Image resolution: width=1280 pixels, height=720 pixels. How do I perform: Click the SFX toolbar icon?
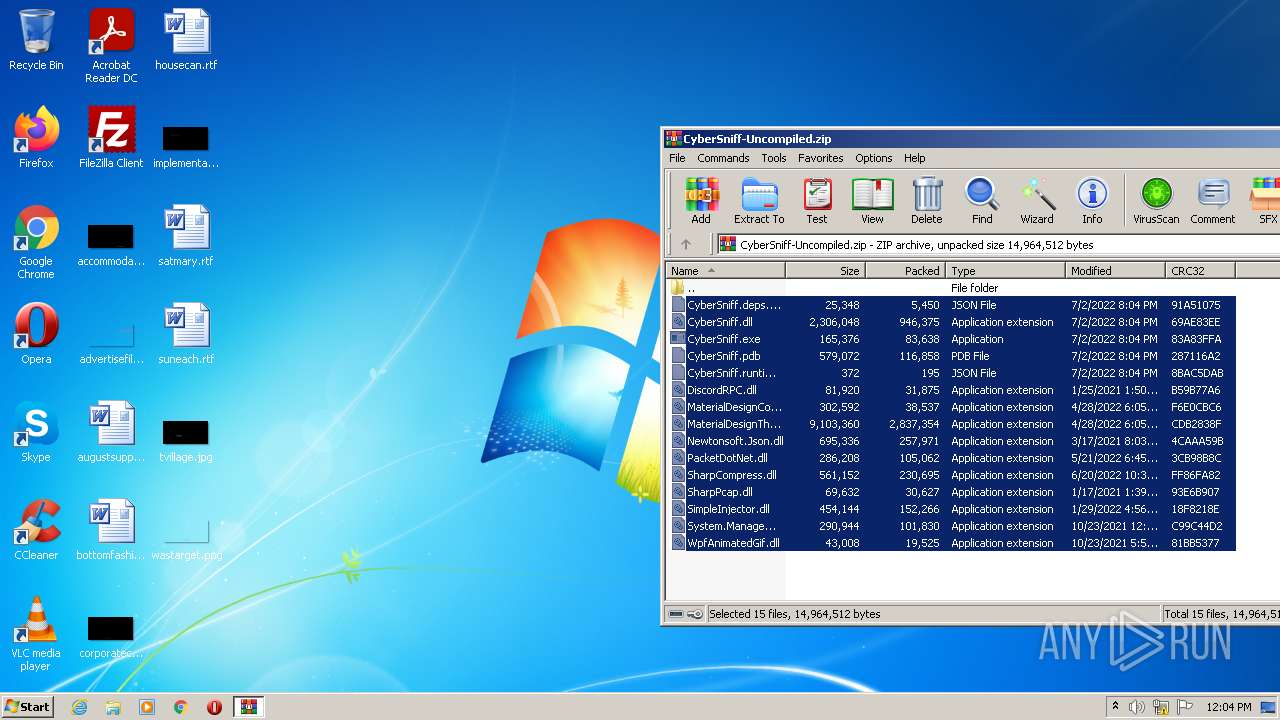[x=1266, y=201]
